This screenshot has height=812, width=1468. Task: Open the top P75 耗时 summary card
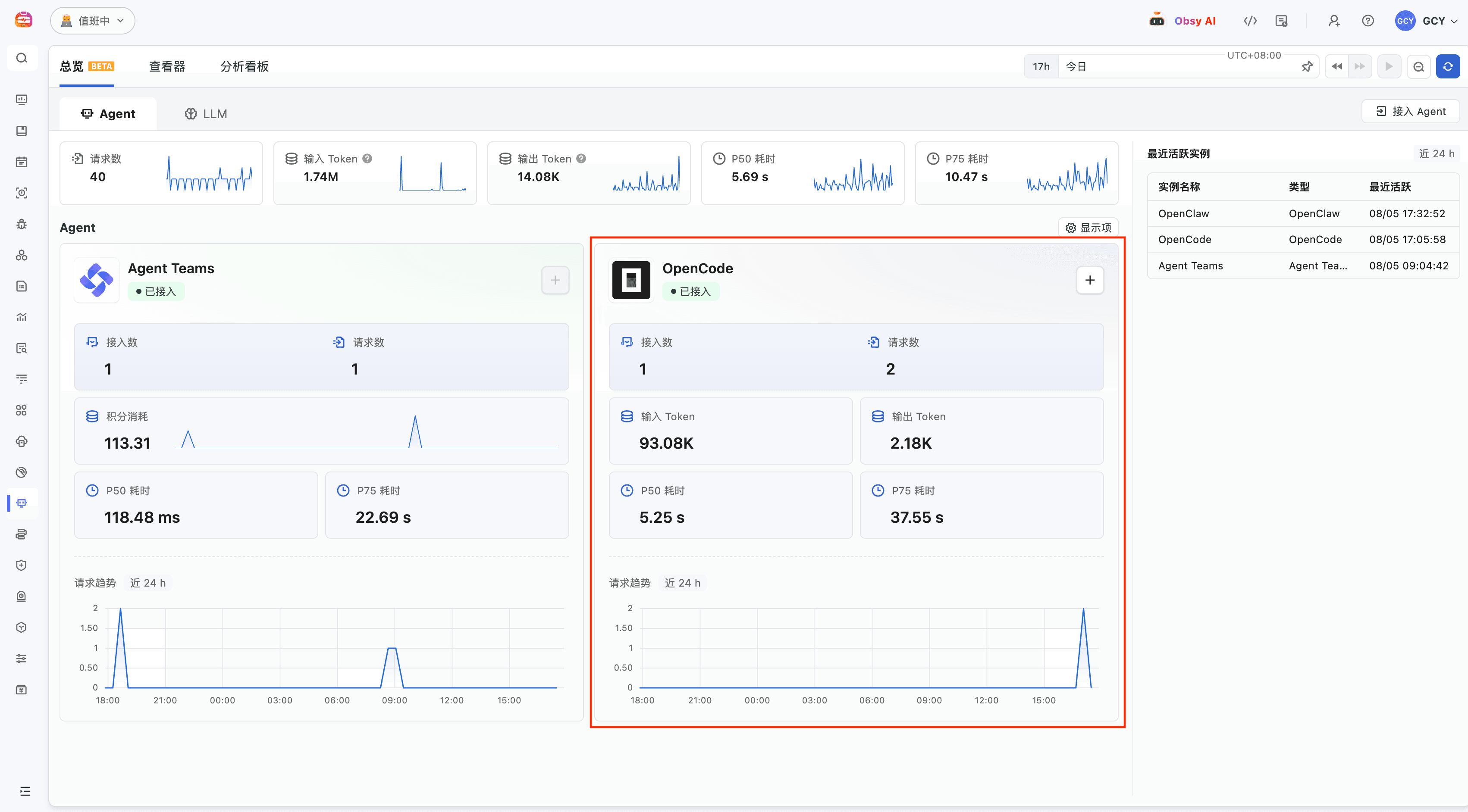(x=1016, y=173)
